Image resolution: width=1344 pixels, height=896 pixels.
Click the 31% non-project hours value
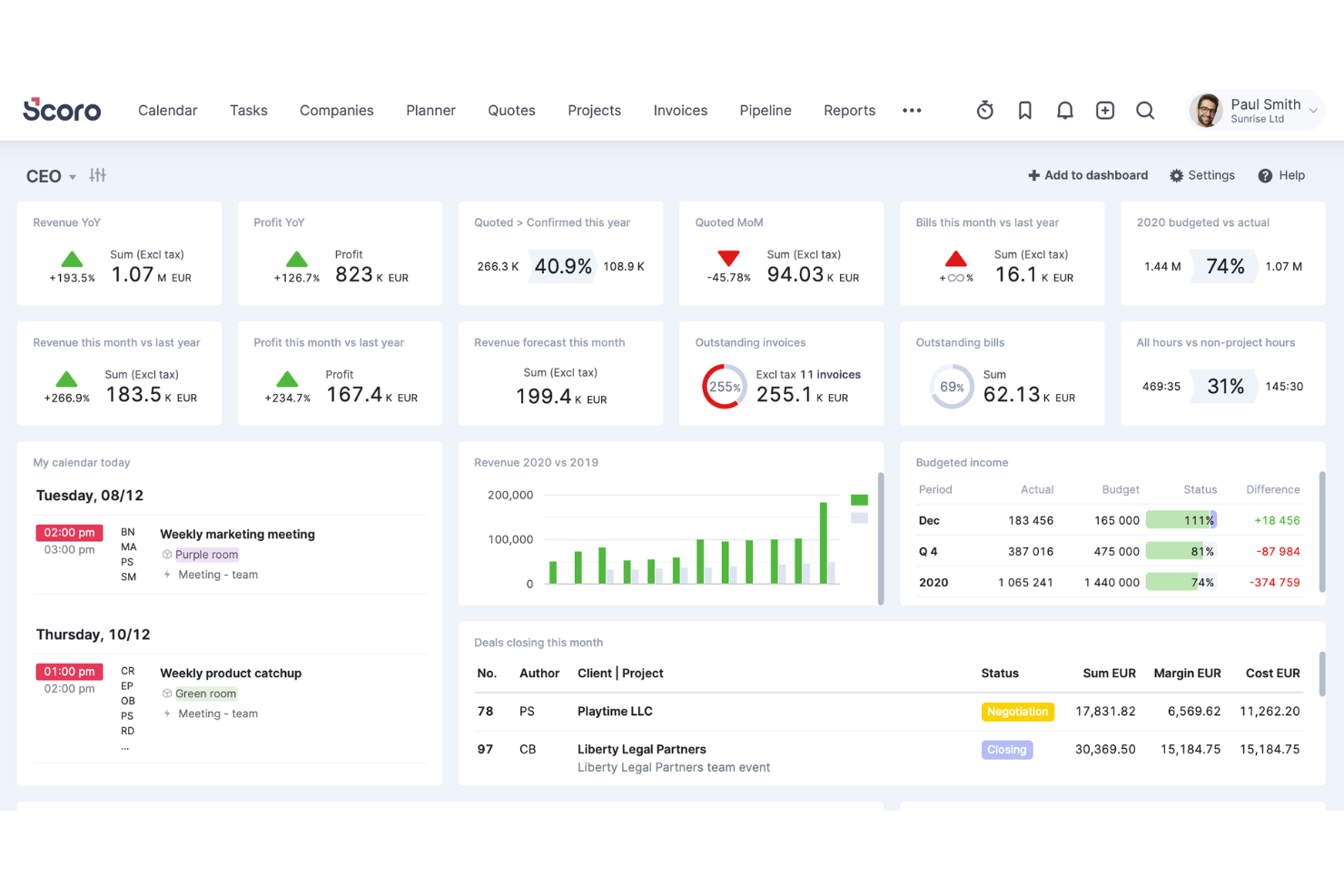click(1225, 386)
